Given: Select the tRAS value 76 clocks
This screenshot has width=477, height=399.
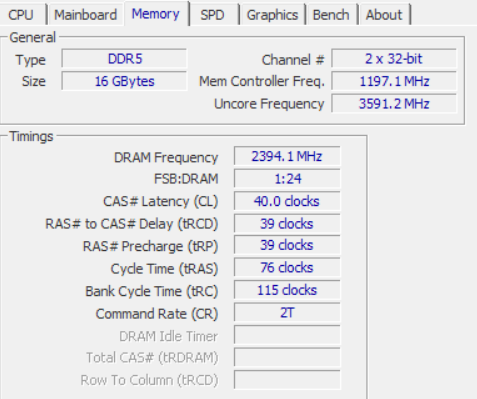Looking at the screenshot, I should [x=287, y=268].
